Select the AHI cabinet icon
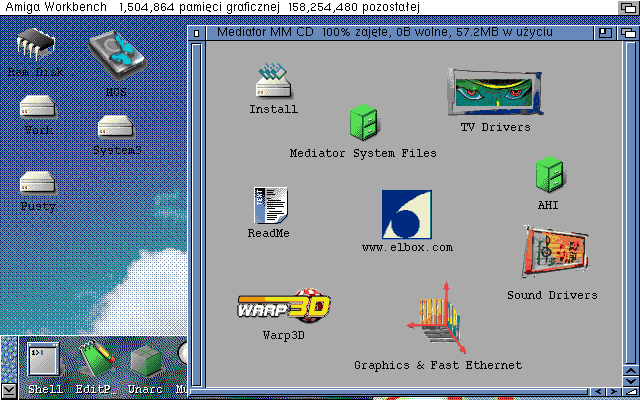Image resolution: width=640 pixels, height=400 pixels. [549, 174]
